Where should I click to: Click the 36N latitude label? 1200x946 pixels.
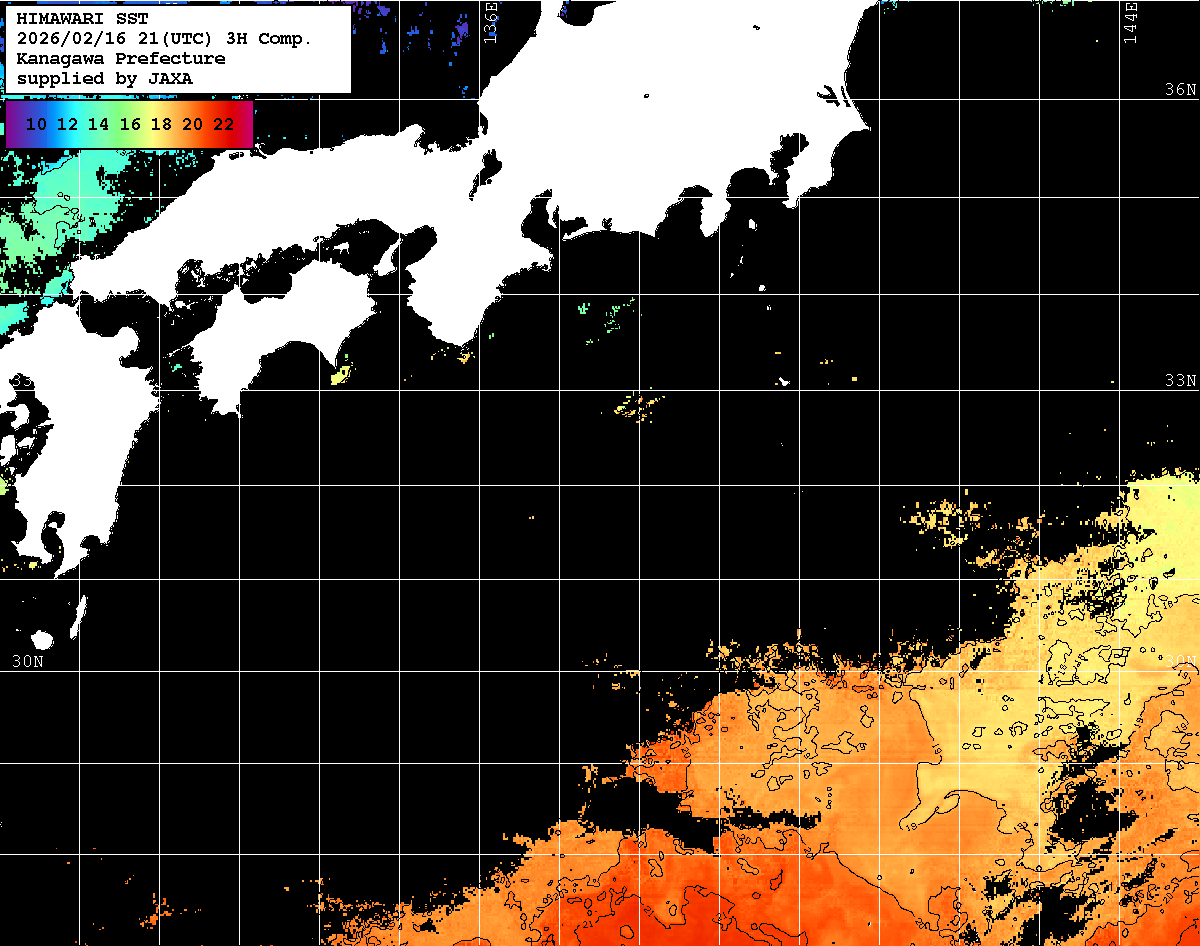coord(1180,90)
